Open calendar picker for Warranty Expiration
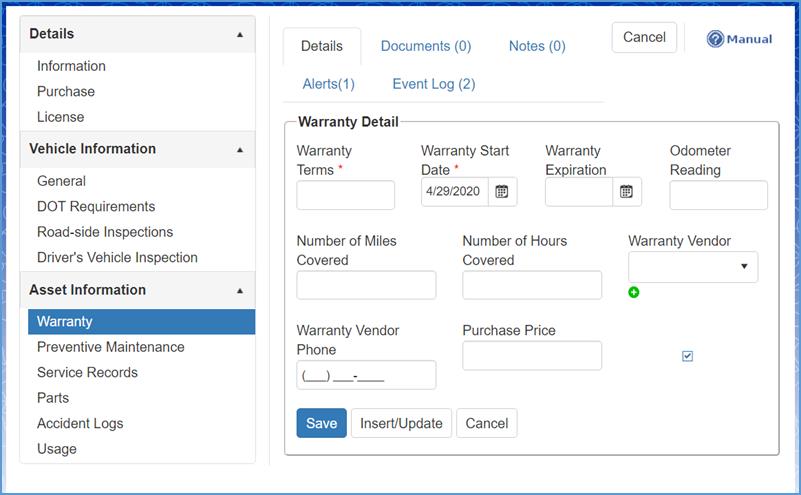The width and height of the screenshot is (801, 495). [x=626, y=192]
